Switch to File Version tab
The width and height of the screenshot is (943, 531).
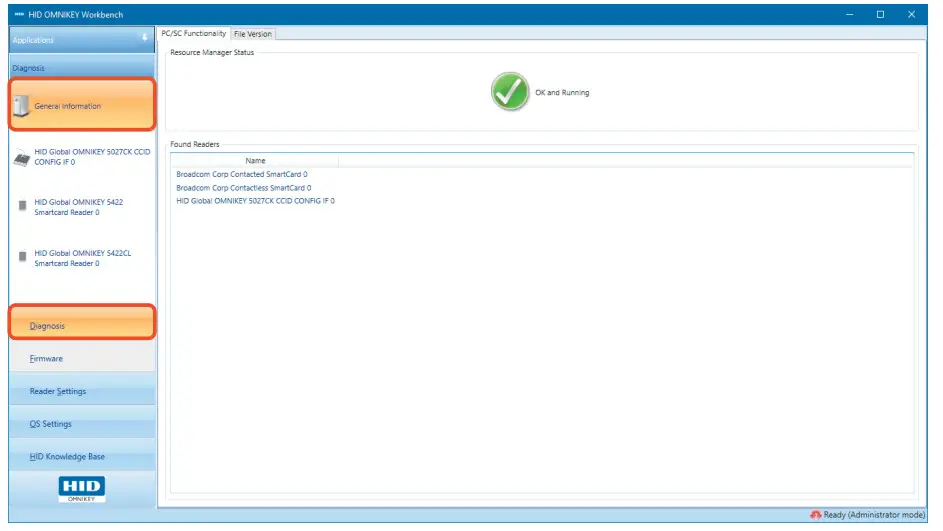coord(253,34)
